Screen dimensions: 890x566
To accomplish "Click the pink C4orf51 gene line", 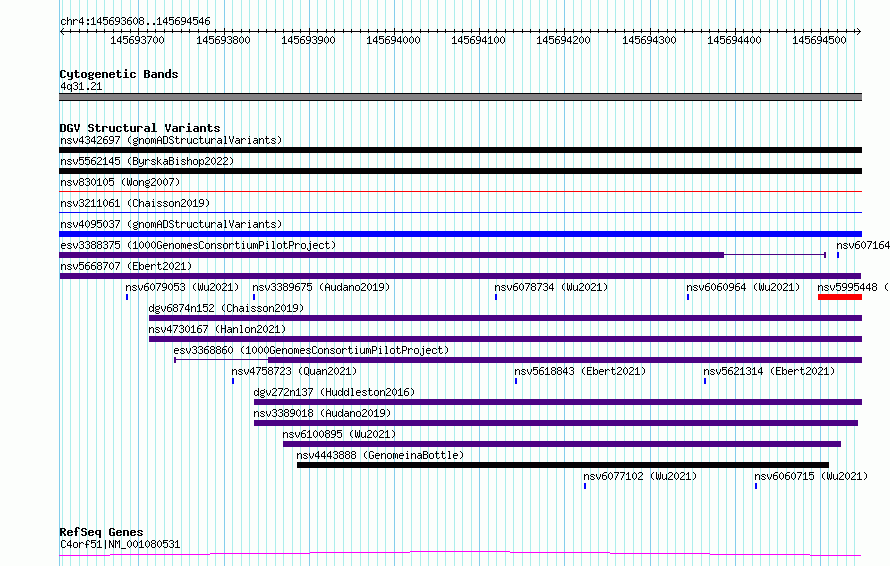I will coord(460,553).
